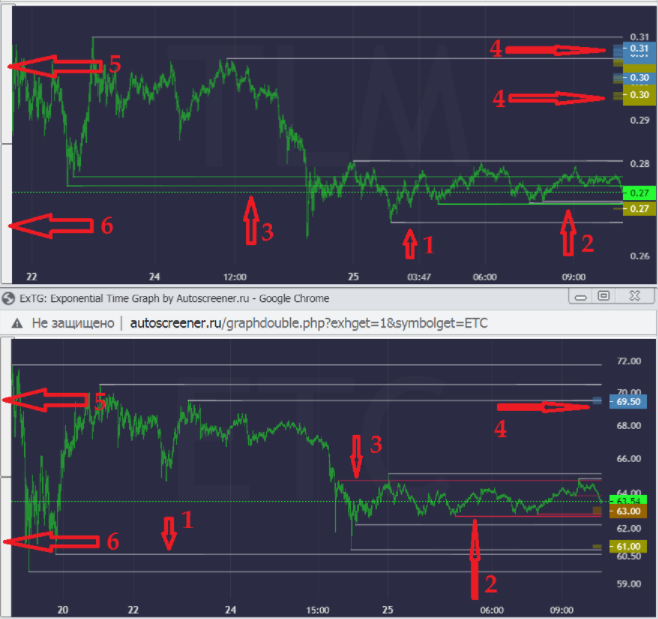Click the blue 69.50 price label
658x619 pixels.
(628, 402)
